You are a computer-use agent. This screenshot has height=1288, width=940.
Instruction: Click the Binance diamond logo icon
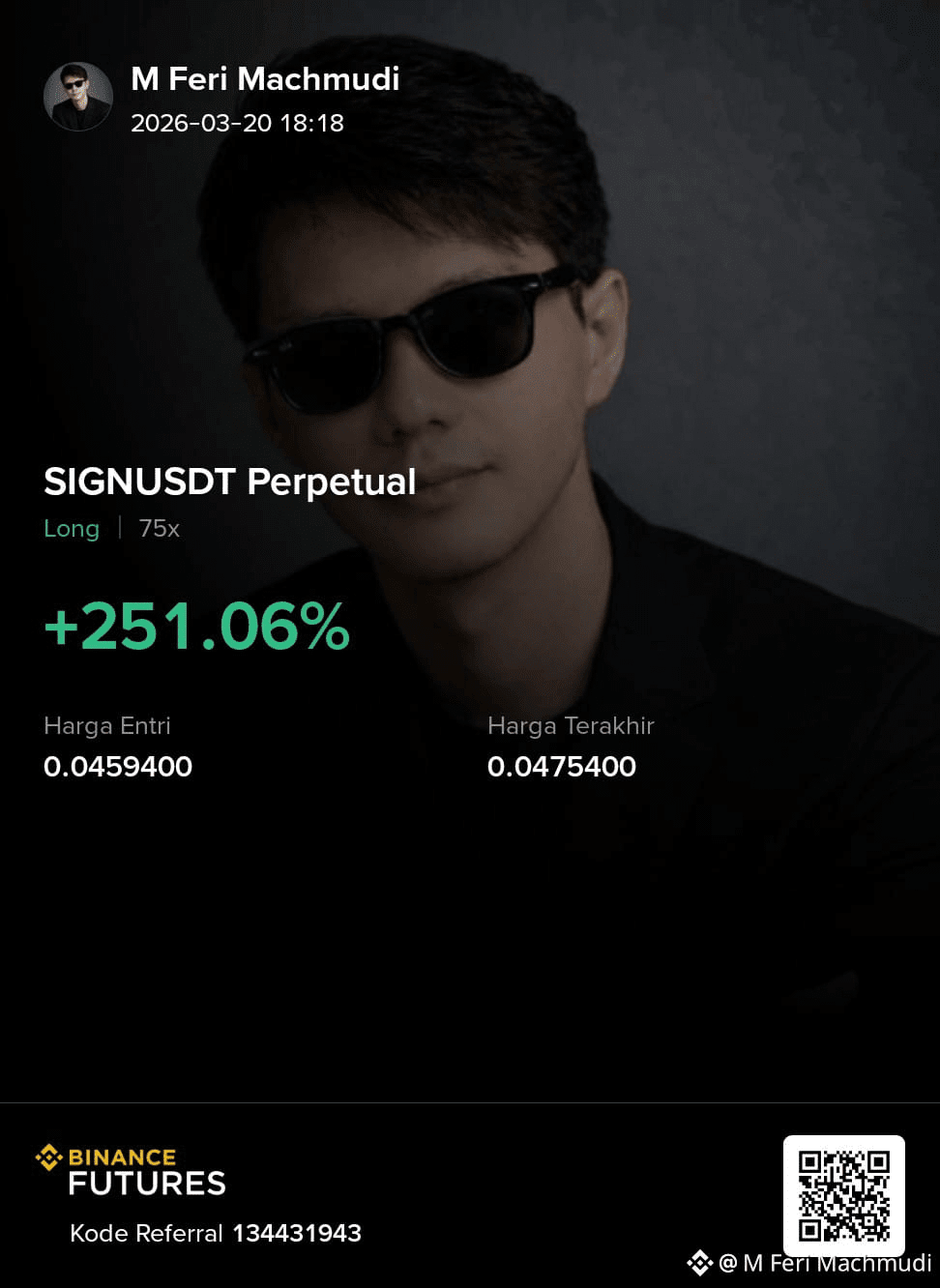coord(48,1157)
